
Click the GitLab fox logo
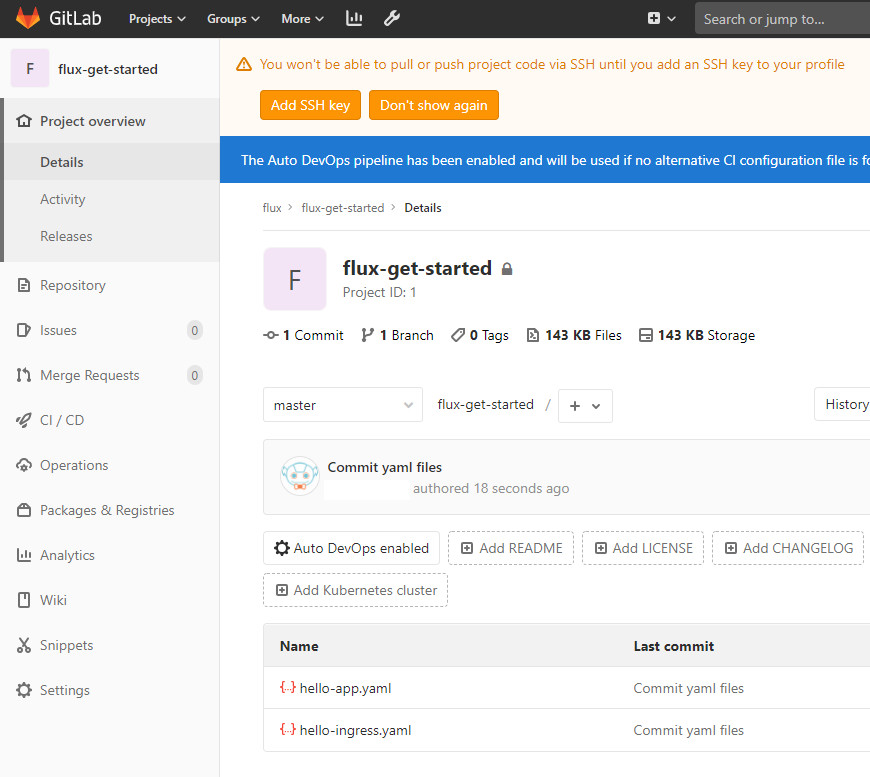[28, 18]
